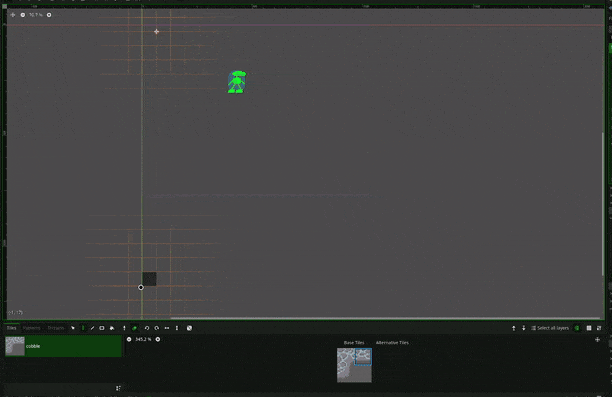This screenshot has width=612, height=397.
Task: Open the Terrains tab
Action: (55, 328)
